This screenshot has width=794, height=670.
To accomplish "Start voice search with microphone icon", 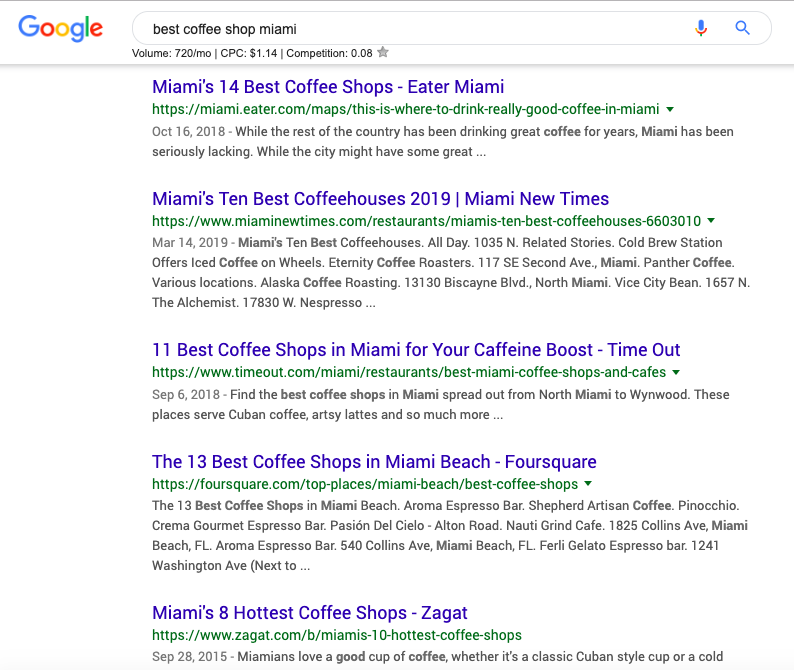I will point(701,28).
